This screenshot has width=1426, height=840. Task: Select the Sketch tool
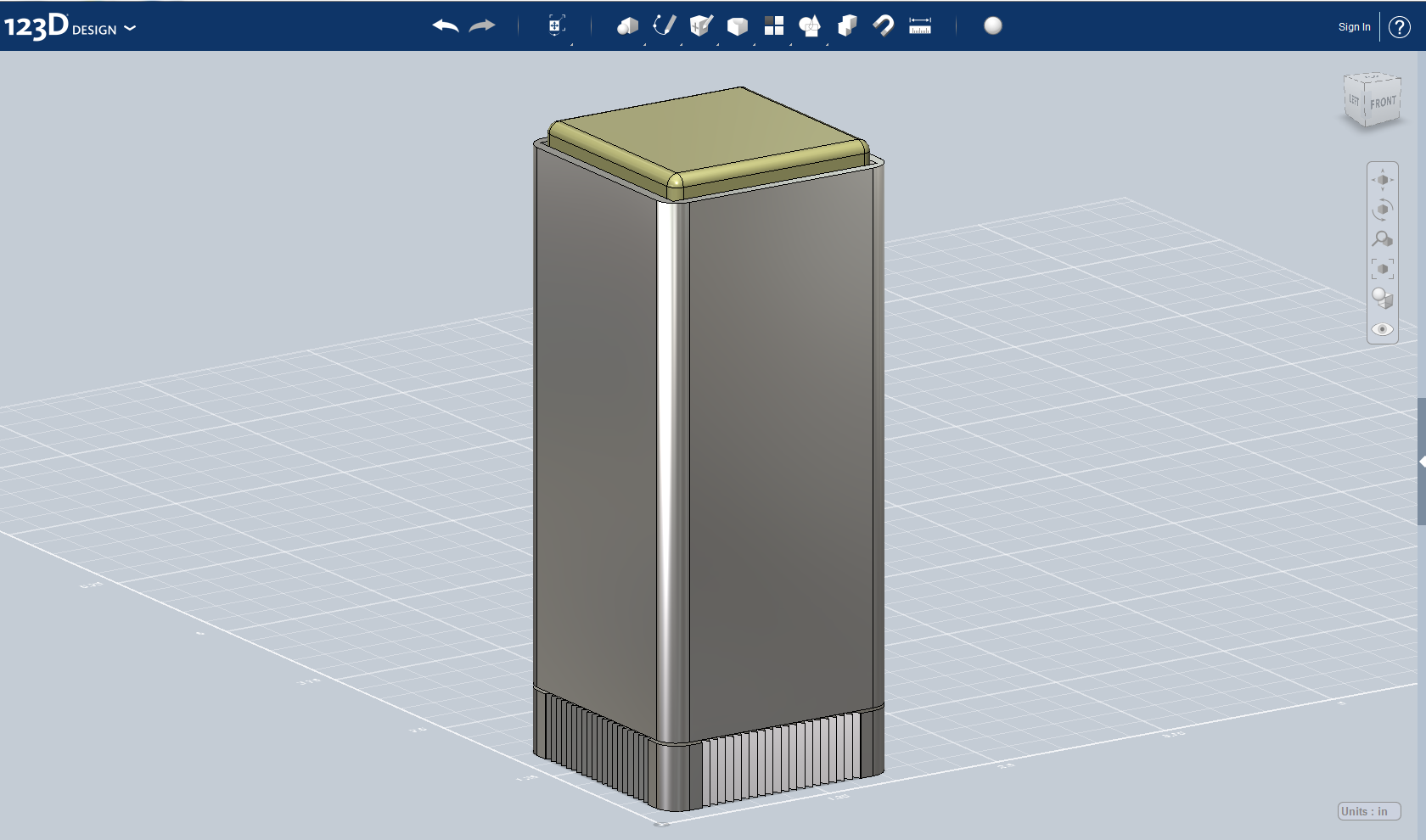[x=664, y=25]
